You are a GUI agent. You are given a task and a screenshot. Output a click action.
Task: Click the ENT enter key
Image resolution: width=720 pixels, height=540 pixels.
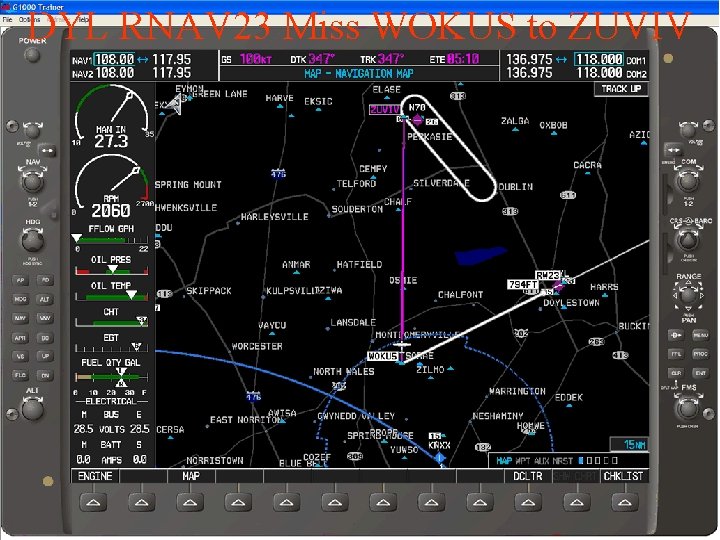point(700,373)
